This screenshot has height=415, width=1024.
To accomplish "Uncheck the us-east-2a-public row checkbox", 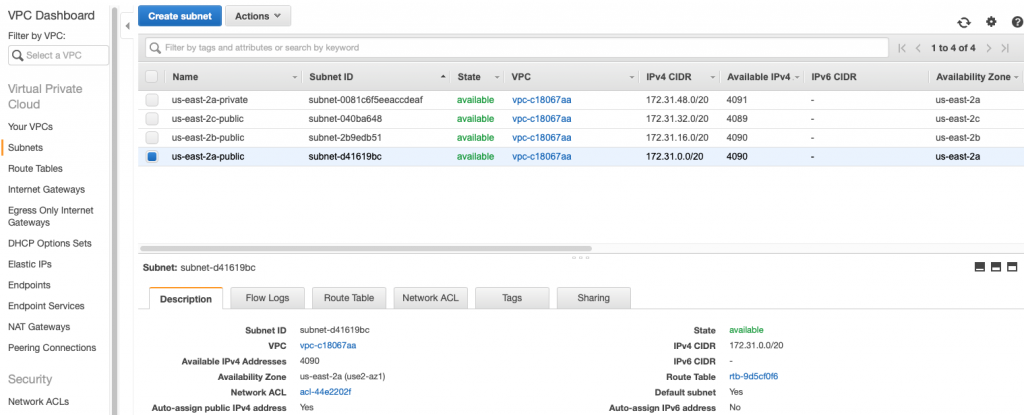I will 152,157.
